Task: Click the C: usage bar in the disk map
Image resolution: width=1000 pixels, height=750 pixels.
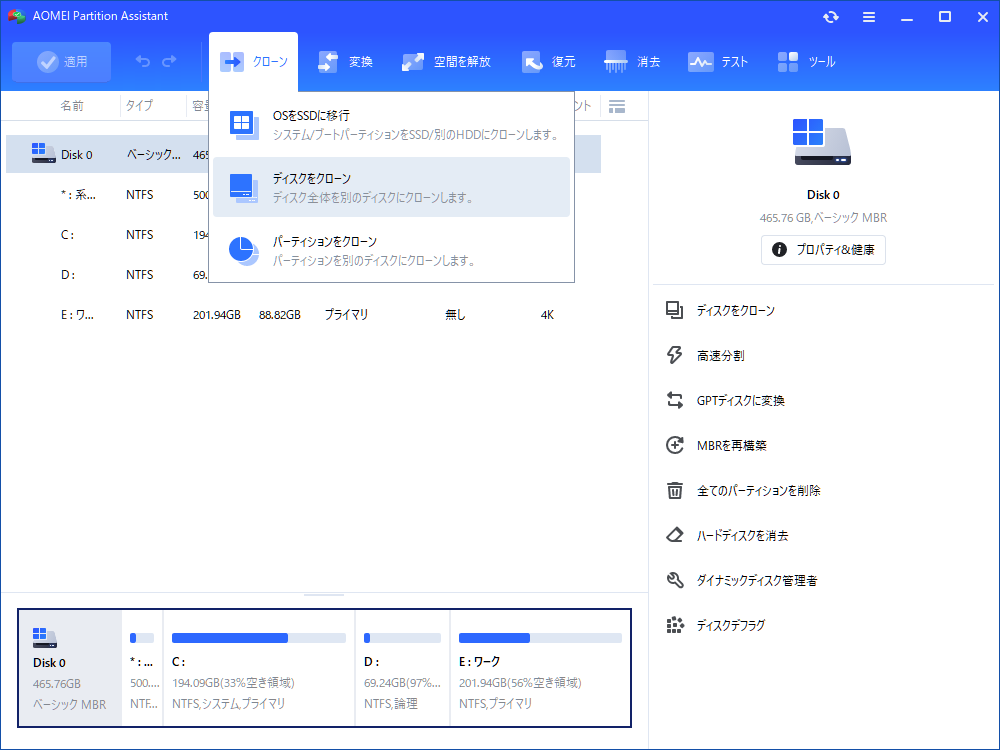Action: (x=259, y=638)
